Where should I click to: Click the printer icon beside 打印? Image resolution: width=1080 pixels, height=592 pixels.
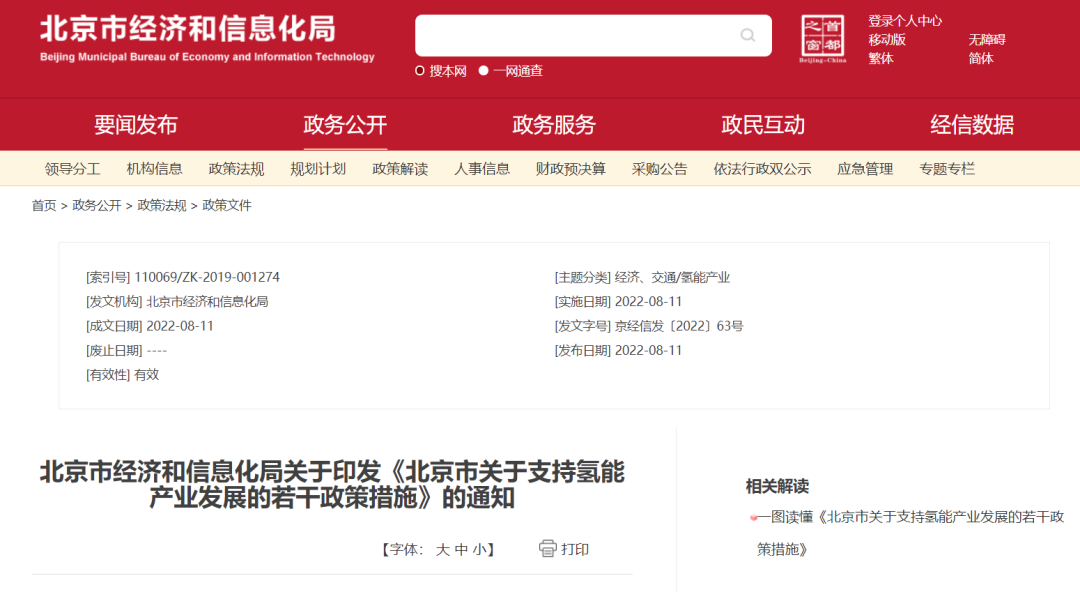click(x=548, y=549)
